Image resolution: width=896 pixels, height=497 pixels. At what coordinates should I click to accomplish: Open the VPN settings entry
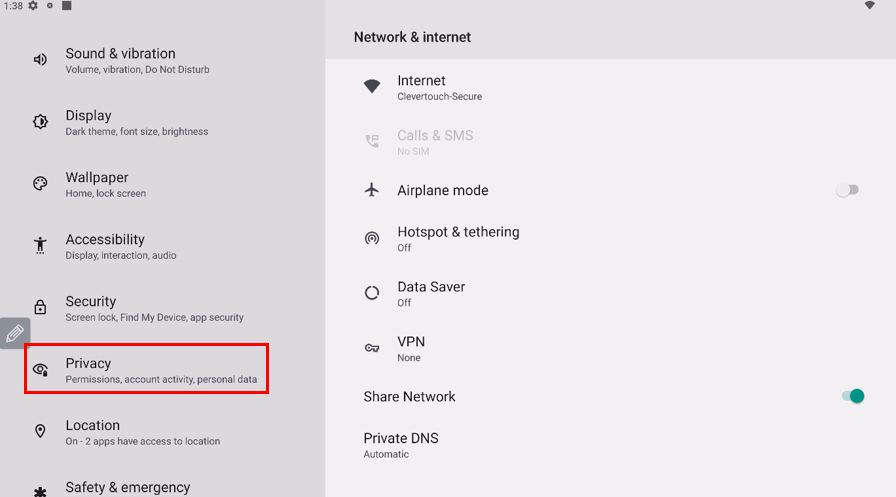click(411, 348)
